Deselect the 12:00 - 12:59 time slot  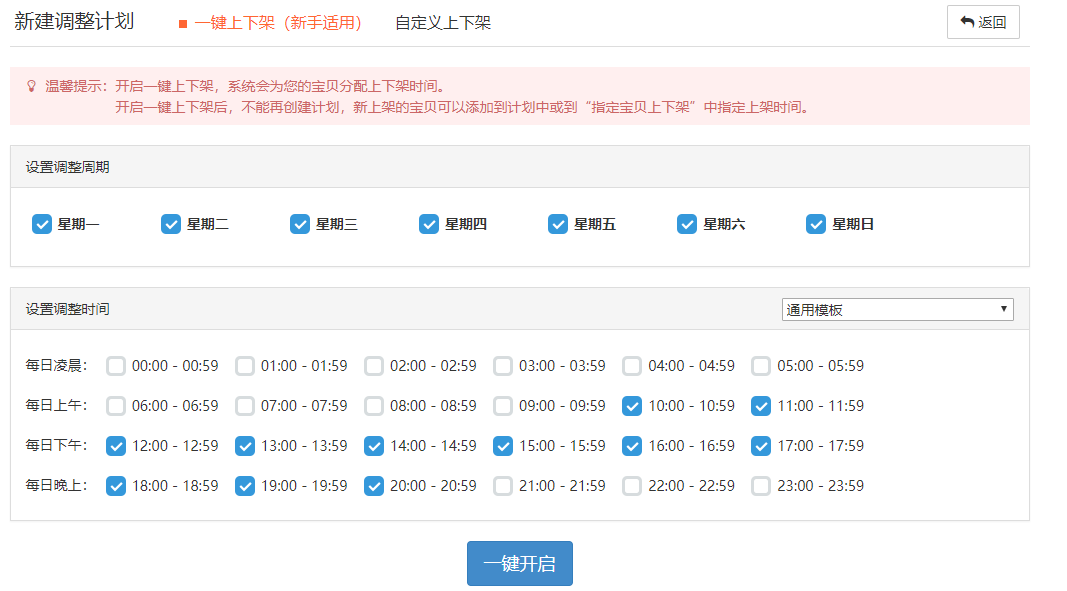click(116, 446)
